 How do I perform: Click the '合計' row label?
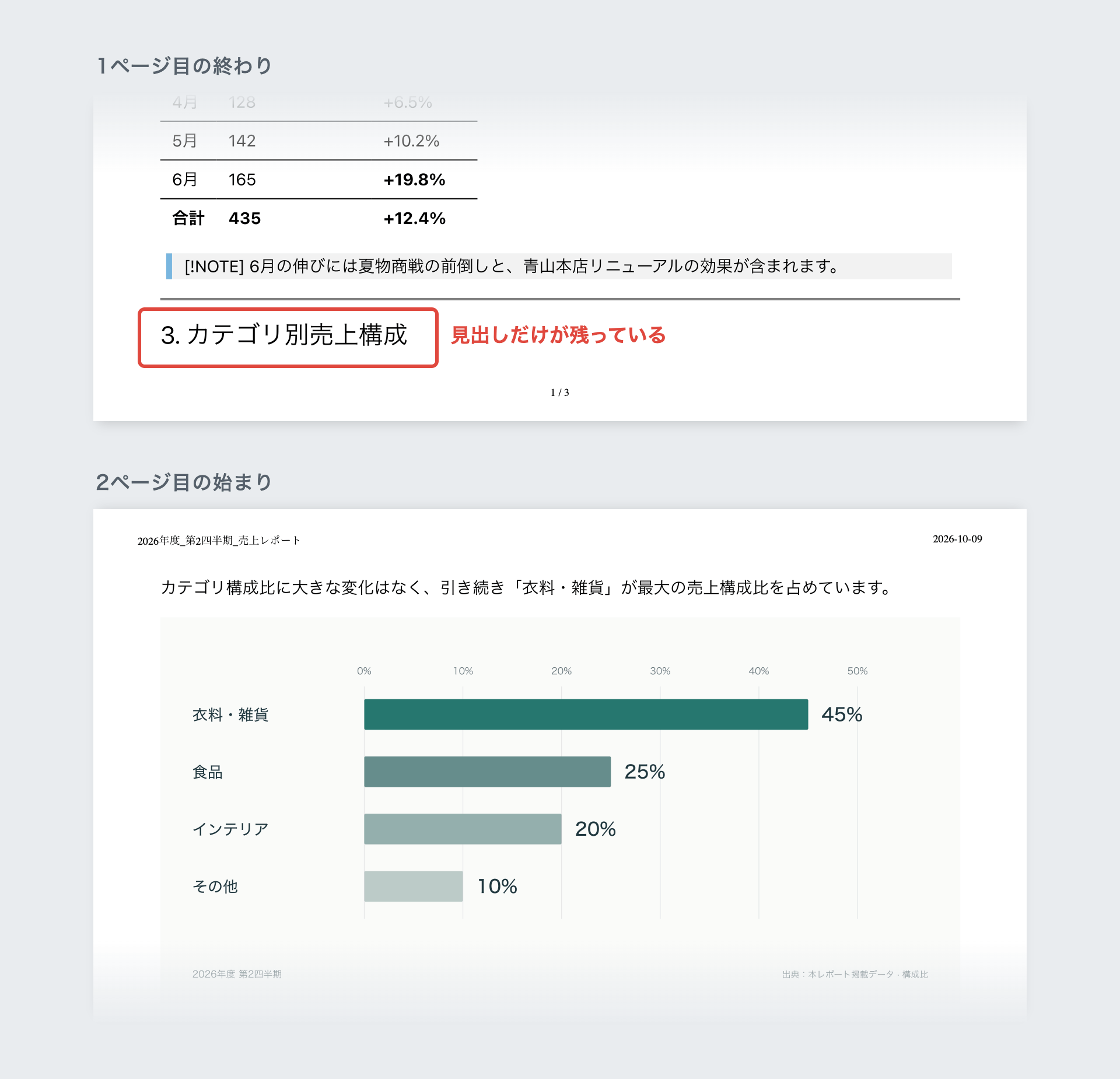click(x=188, y=218)
